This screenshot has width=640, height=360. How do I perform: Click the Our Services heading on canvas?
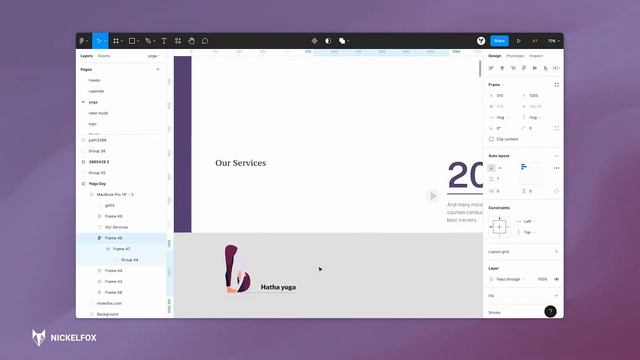point(240,163)
